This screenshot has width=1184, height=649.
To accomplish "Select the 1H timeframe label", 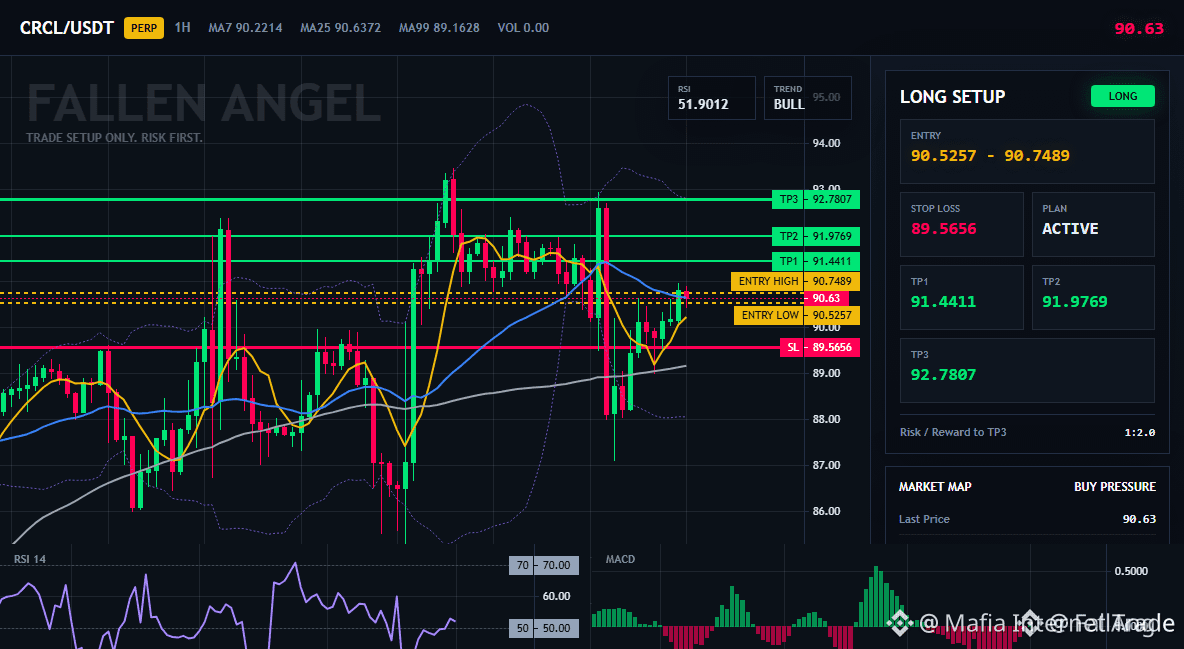I will point(182,27).
